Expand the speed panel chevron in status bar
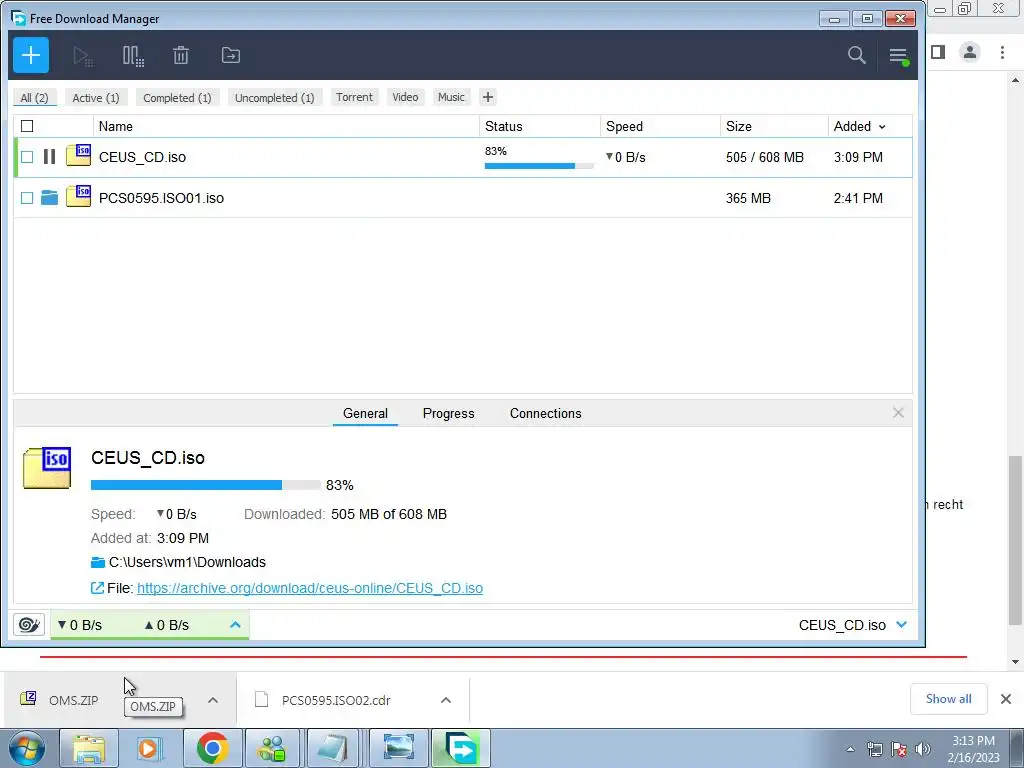The width and height of the screenshot is (1024, 768). (235, 625)
